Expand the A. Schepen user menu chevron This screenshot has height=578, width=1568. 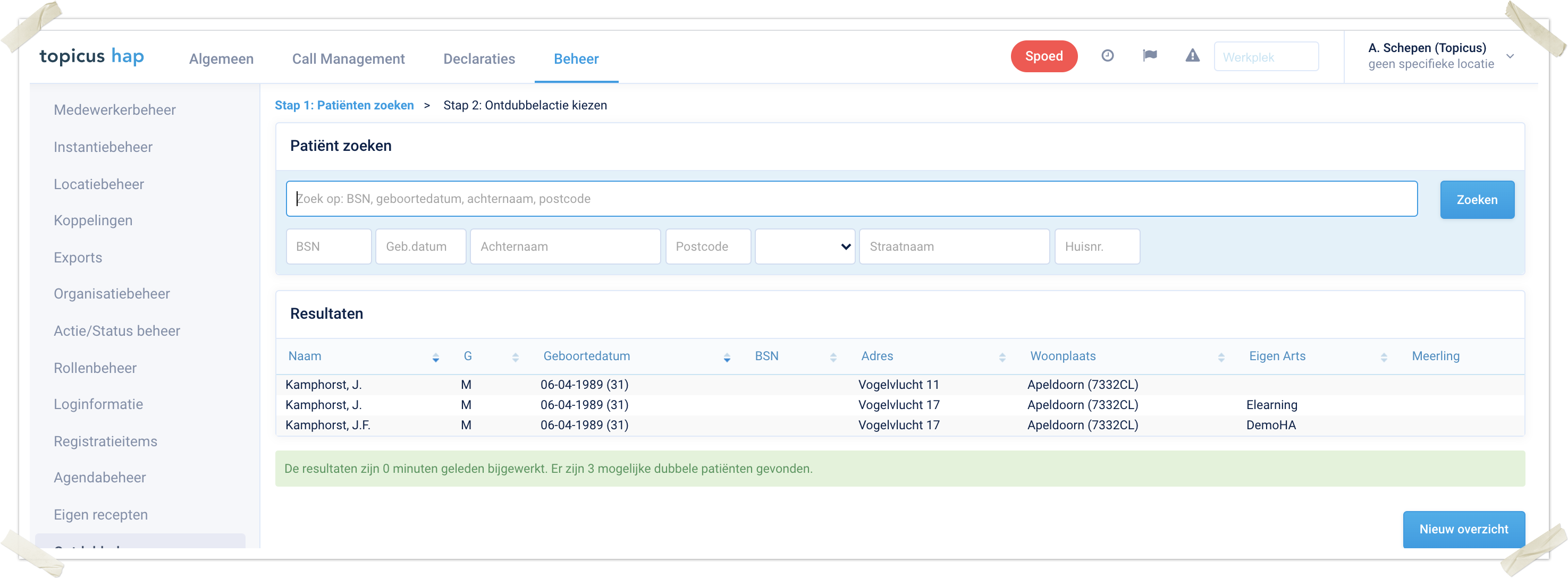coord(1510,56)
